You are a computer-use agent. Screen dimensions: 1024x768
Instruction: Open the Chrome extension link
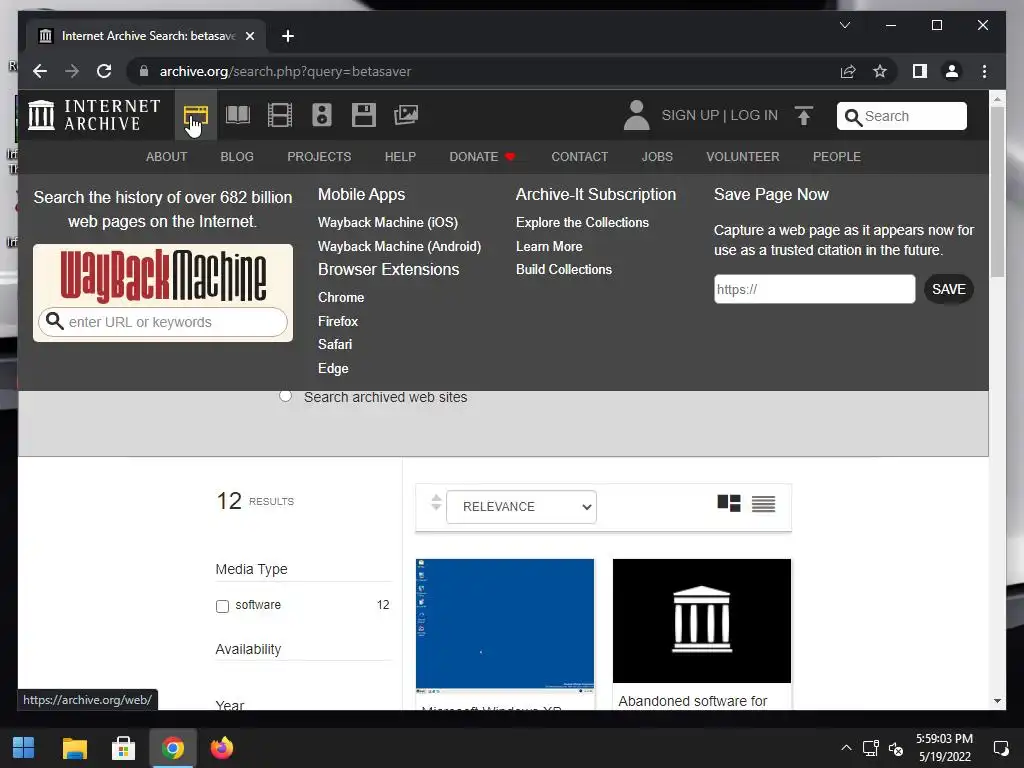[341, 298]
